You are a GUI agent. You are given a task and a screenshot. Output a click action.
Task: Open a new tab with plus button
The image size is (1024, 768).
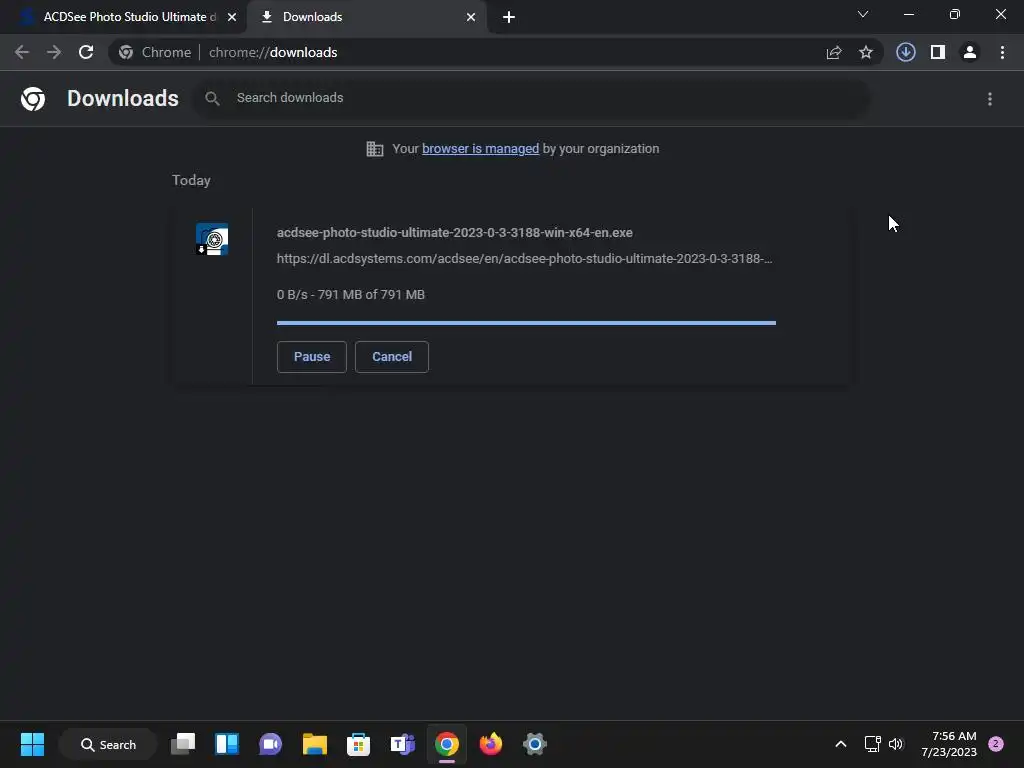(x=509, y=17)
